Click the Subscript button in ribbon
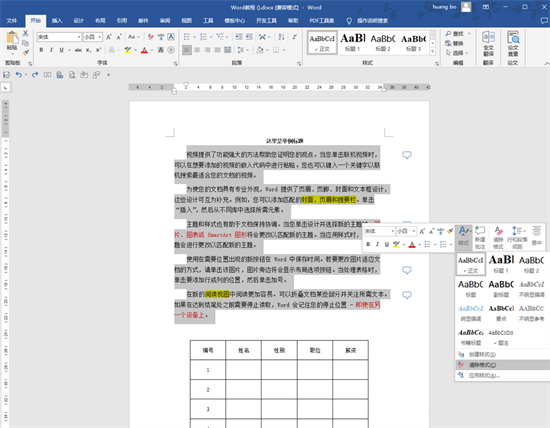This screenshot has width=550, height=428. coord(89,50)
